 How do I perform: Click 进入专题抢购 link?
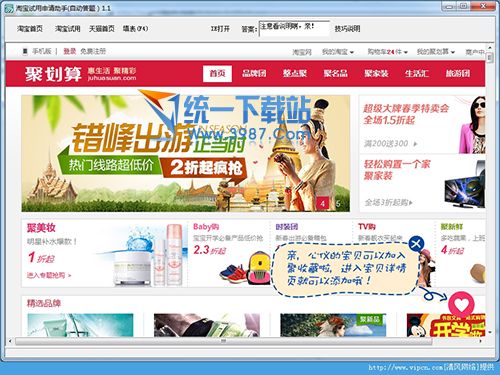[49, 275]
